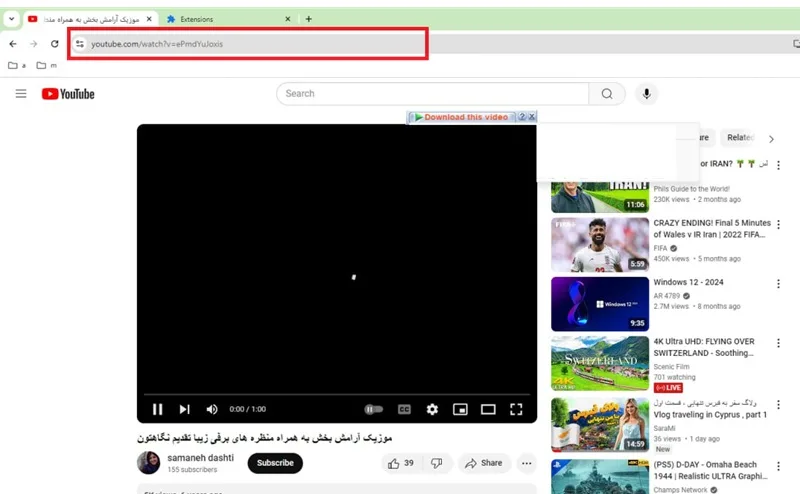Like the video with thumbs up
The height and width of the screenshot is (494, 800).
point(401,463)
